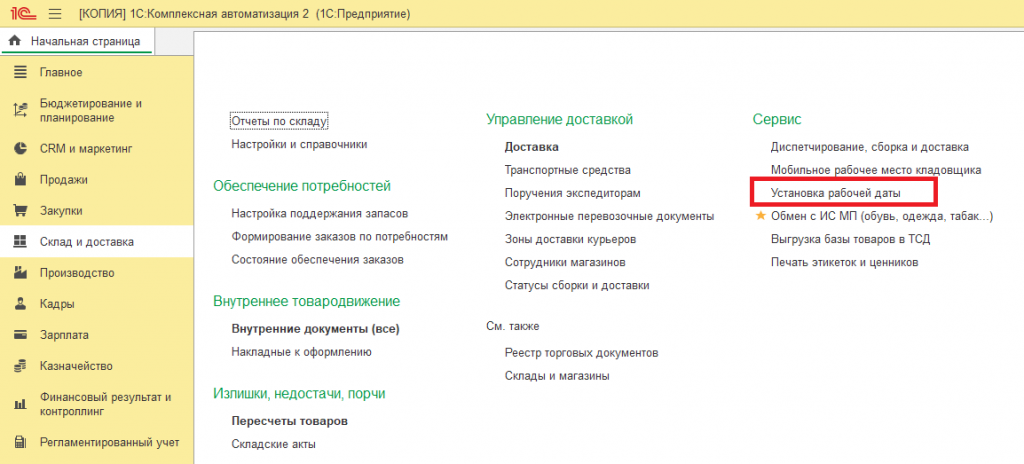This screenshot has height=464, width=1024.
Task: Open Регламентированный учет section
Action: [97, 442]
